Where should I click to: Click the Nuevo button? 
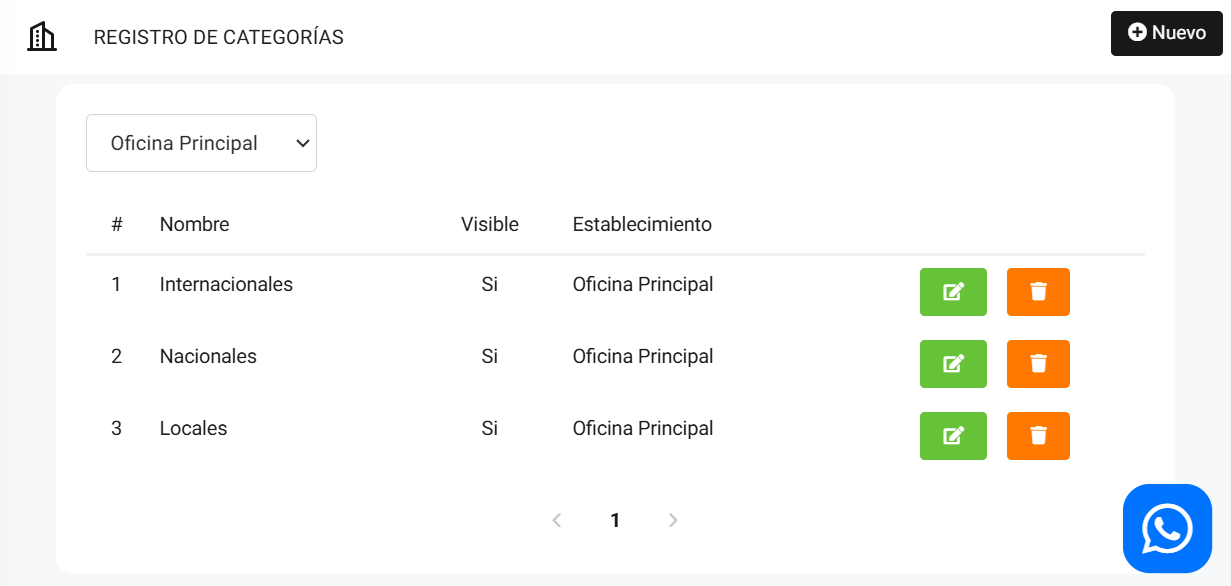(1166, 33)
